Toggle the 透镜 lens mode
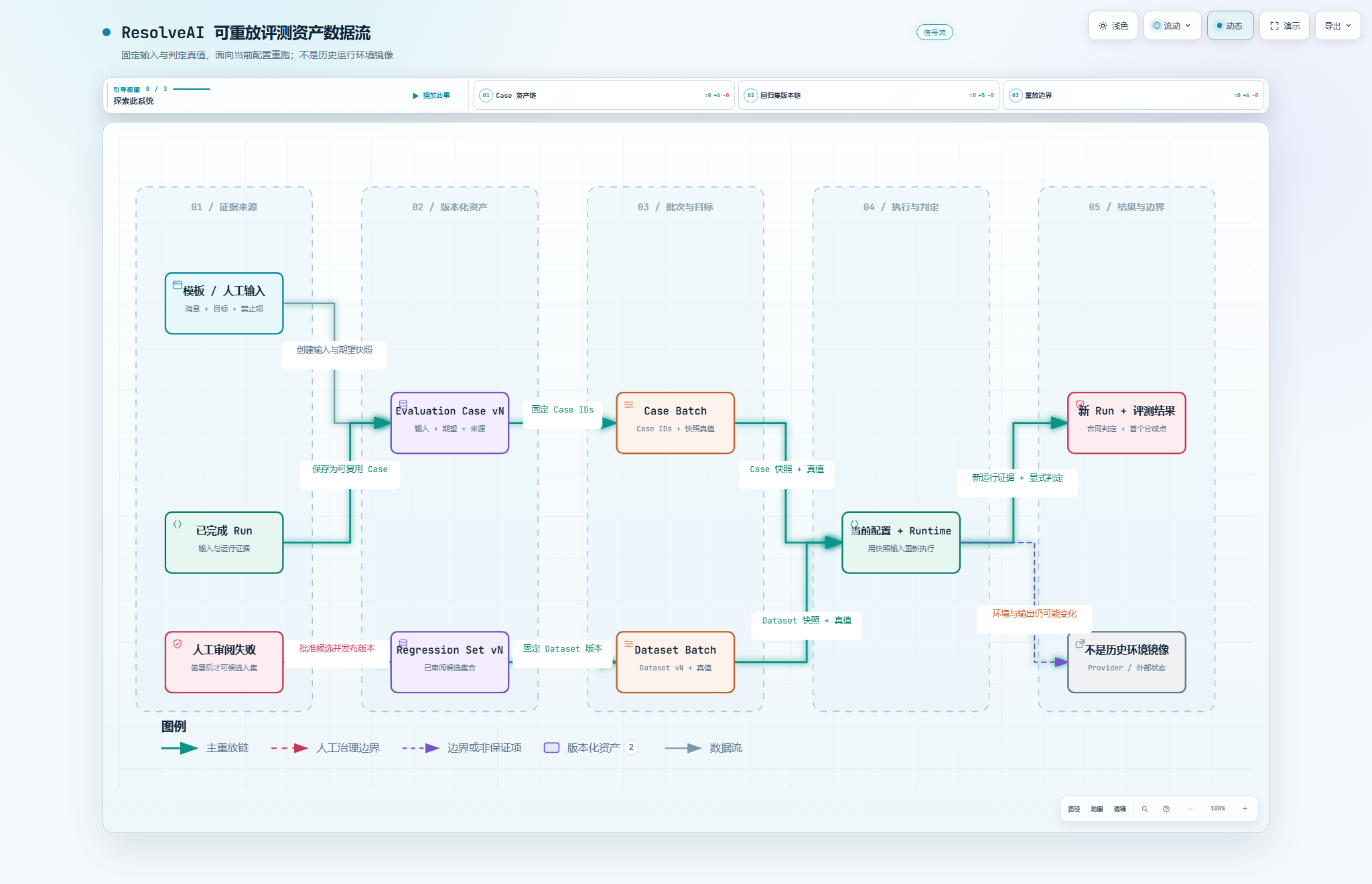 click(x=1120, y=809)
